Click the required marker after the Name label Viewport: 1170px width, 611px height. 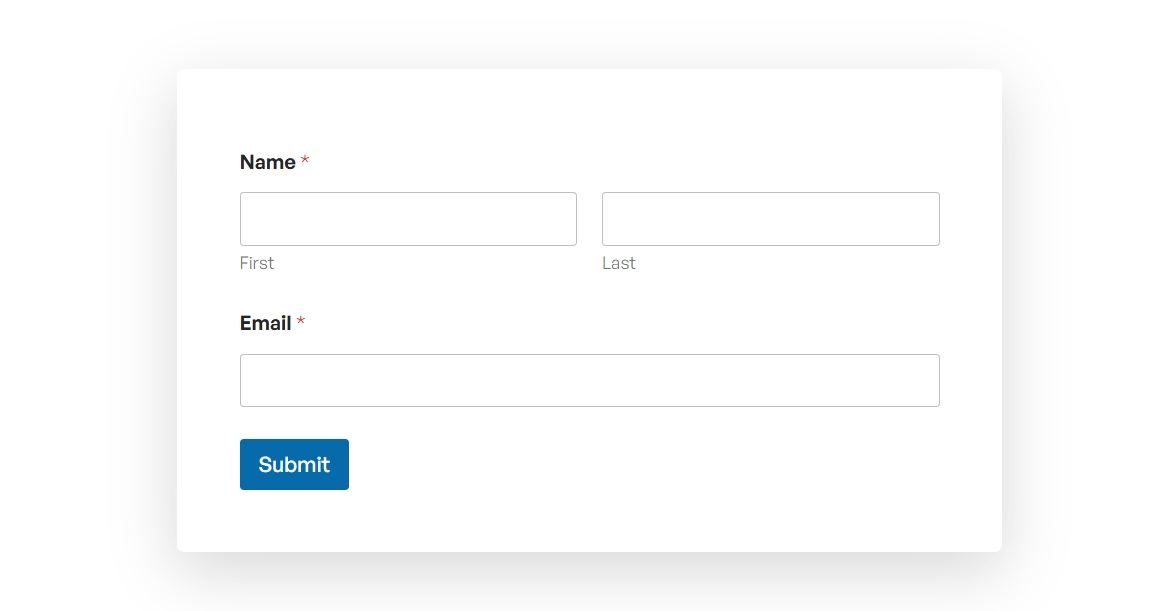tap(305, 162)
